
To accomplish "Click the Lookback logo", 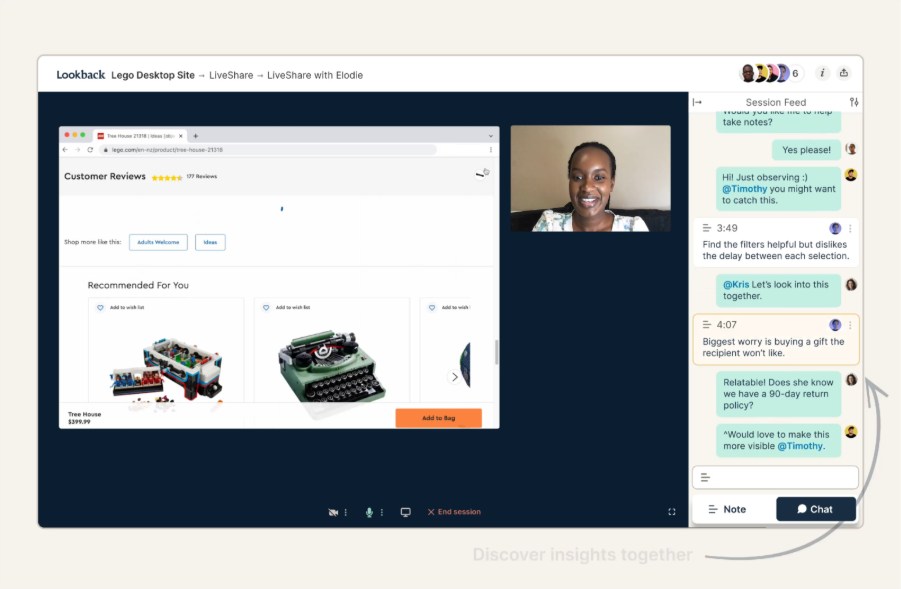I will click(x=80, y=75).
